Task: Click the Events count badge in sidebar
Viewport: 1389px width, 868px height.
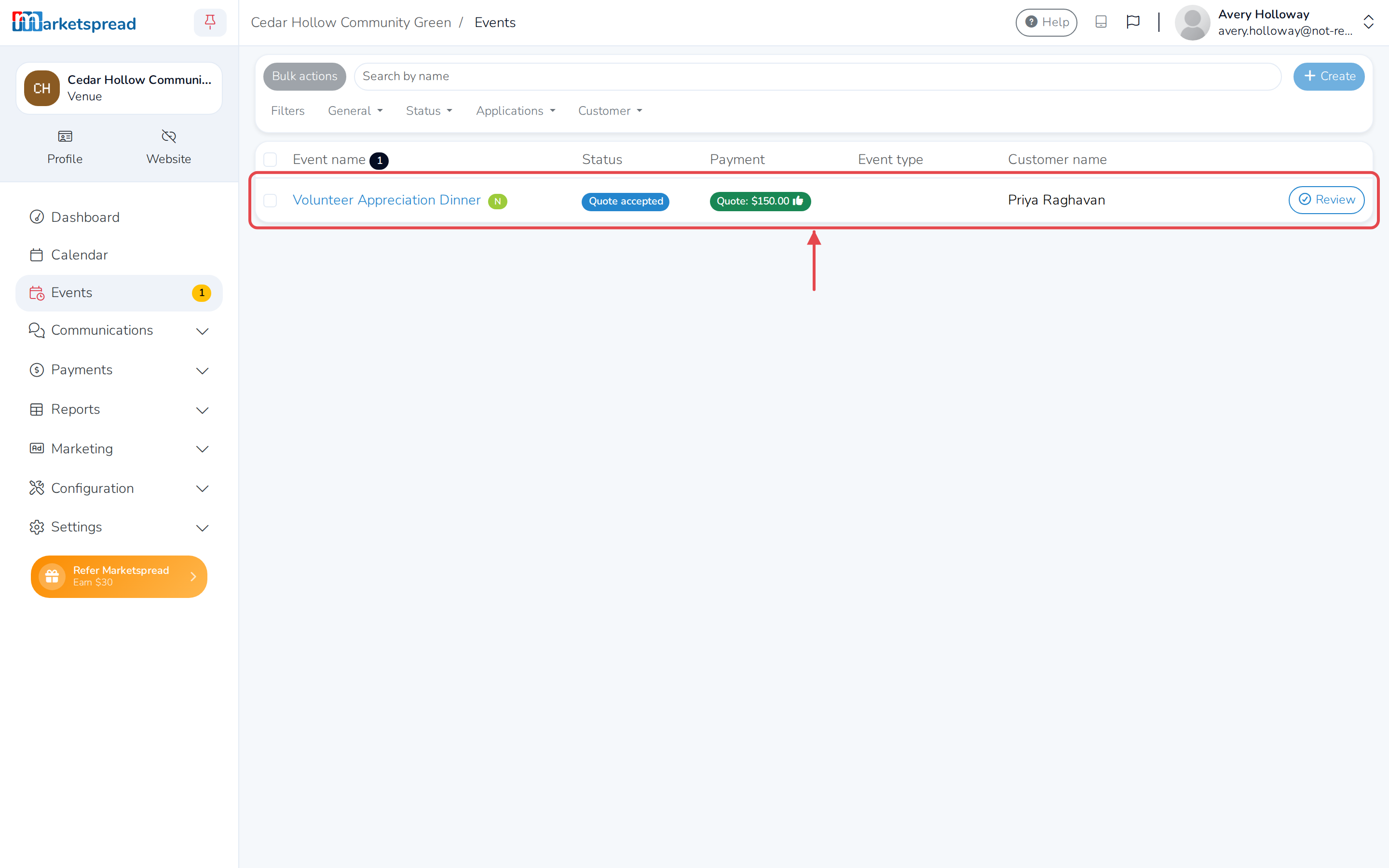Action: point(202,293)
